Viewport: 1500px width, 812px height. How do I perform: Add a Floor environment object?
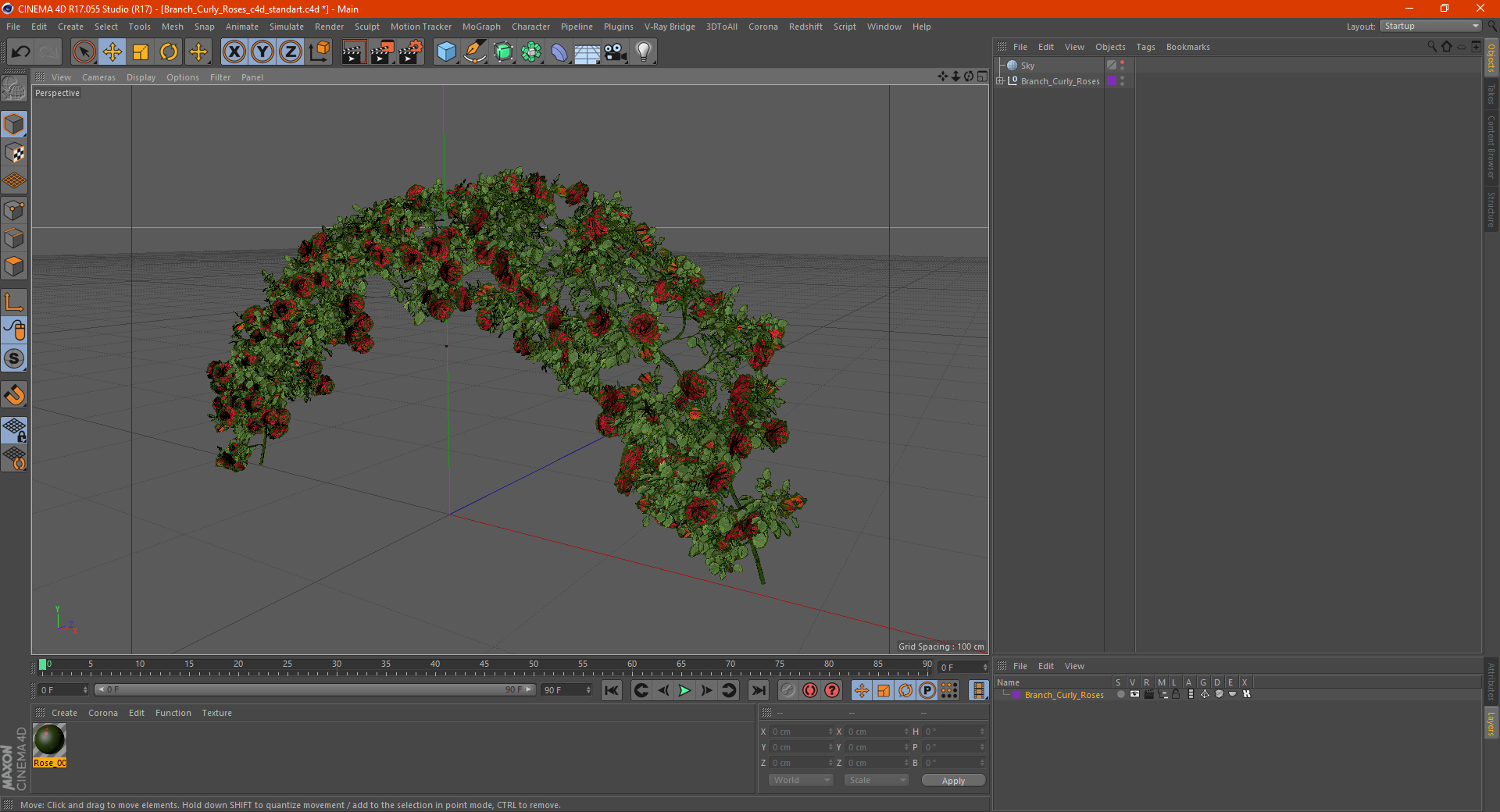click(587, 52)
